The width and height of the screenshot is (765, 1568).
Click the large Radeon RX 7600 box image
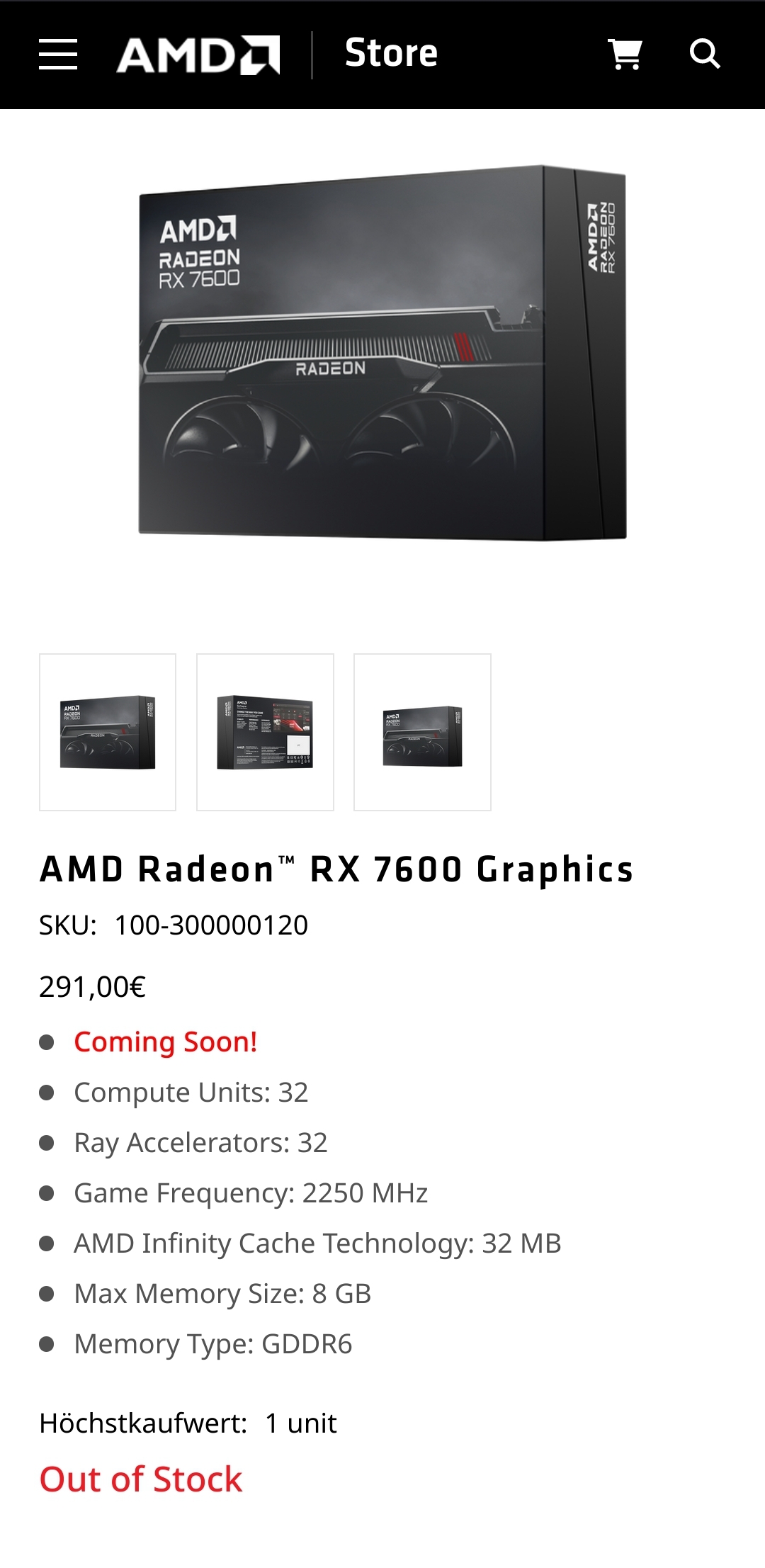point(382,353)
